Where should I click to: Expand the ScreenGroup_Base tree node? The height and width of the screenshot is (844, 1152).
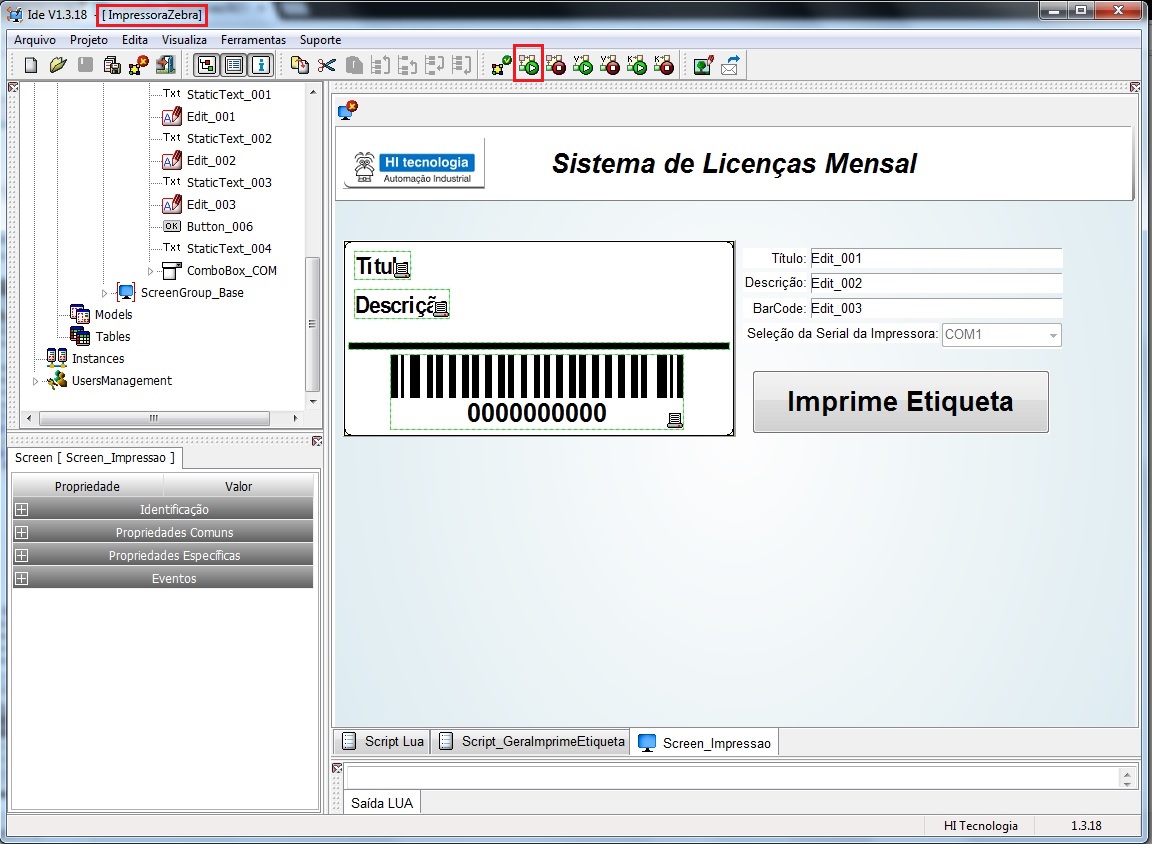[104, 293]
